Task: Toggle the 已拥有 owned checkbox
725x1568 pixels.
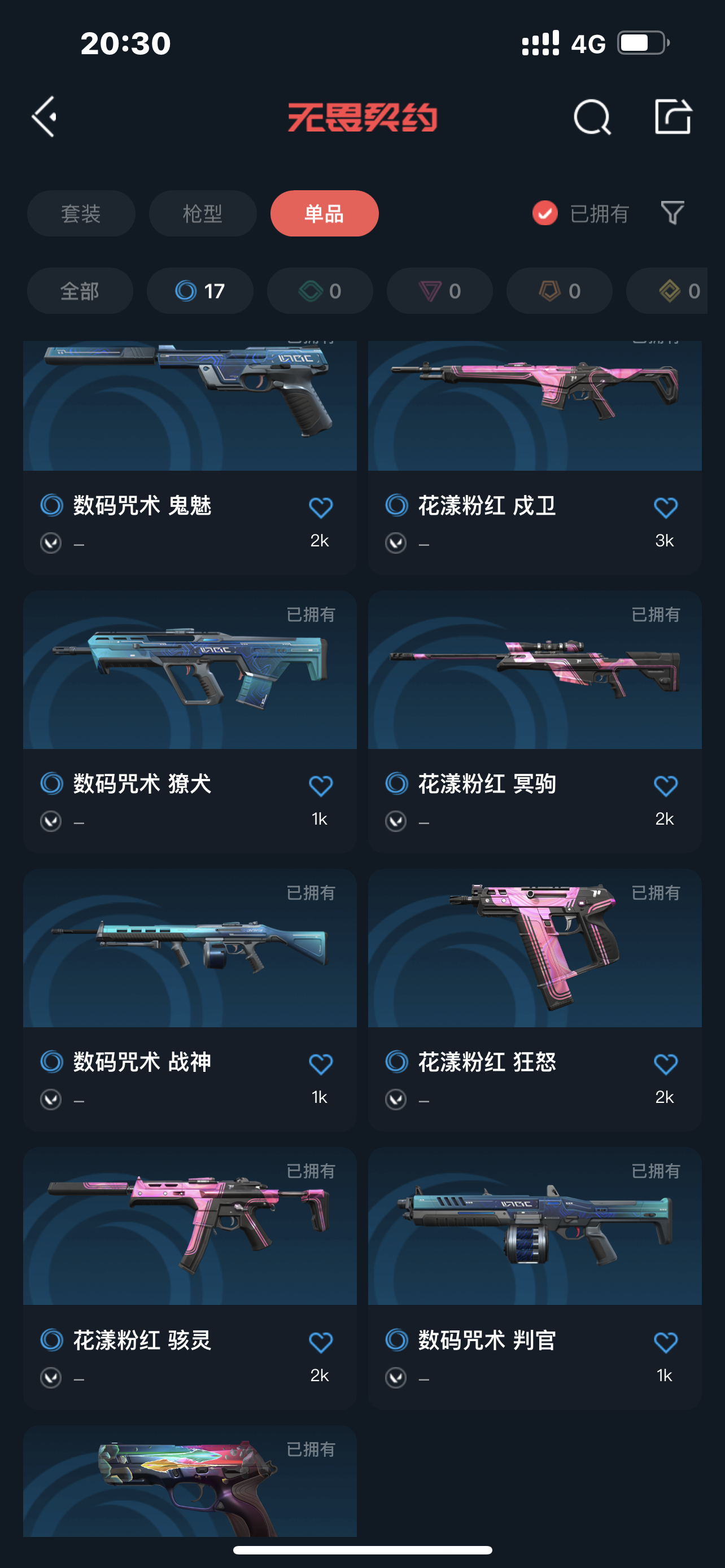Action: click(545, 213)
